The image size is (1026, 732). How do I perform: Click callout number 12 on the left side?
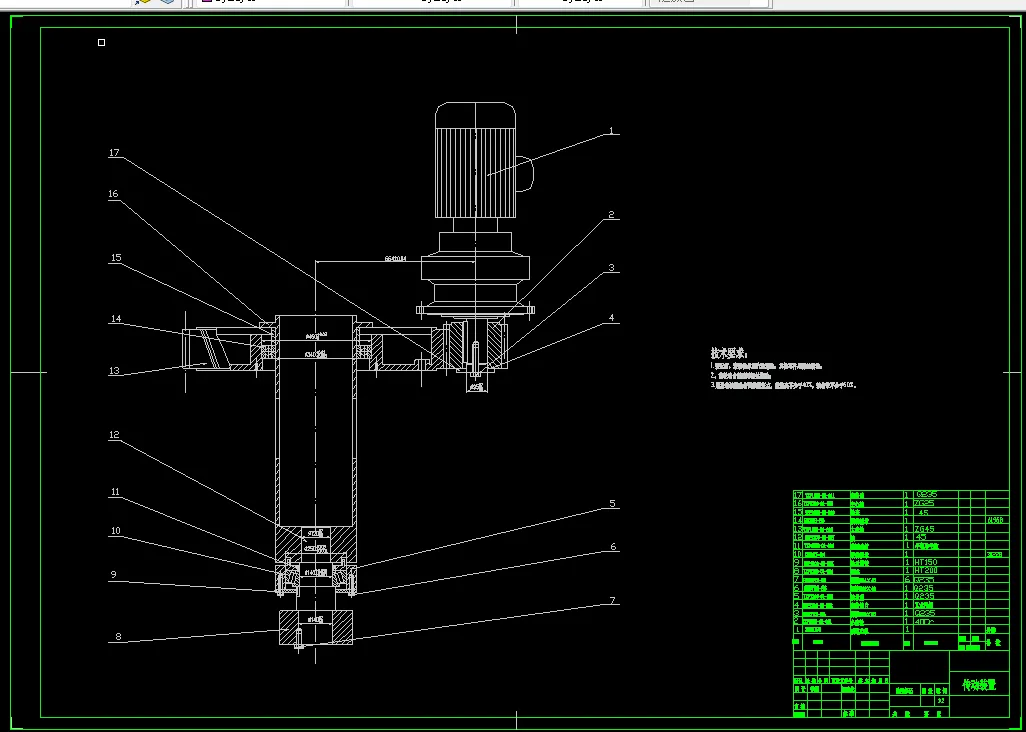click(115, 434)
